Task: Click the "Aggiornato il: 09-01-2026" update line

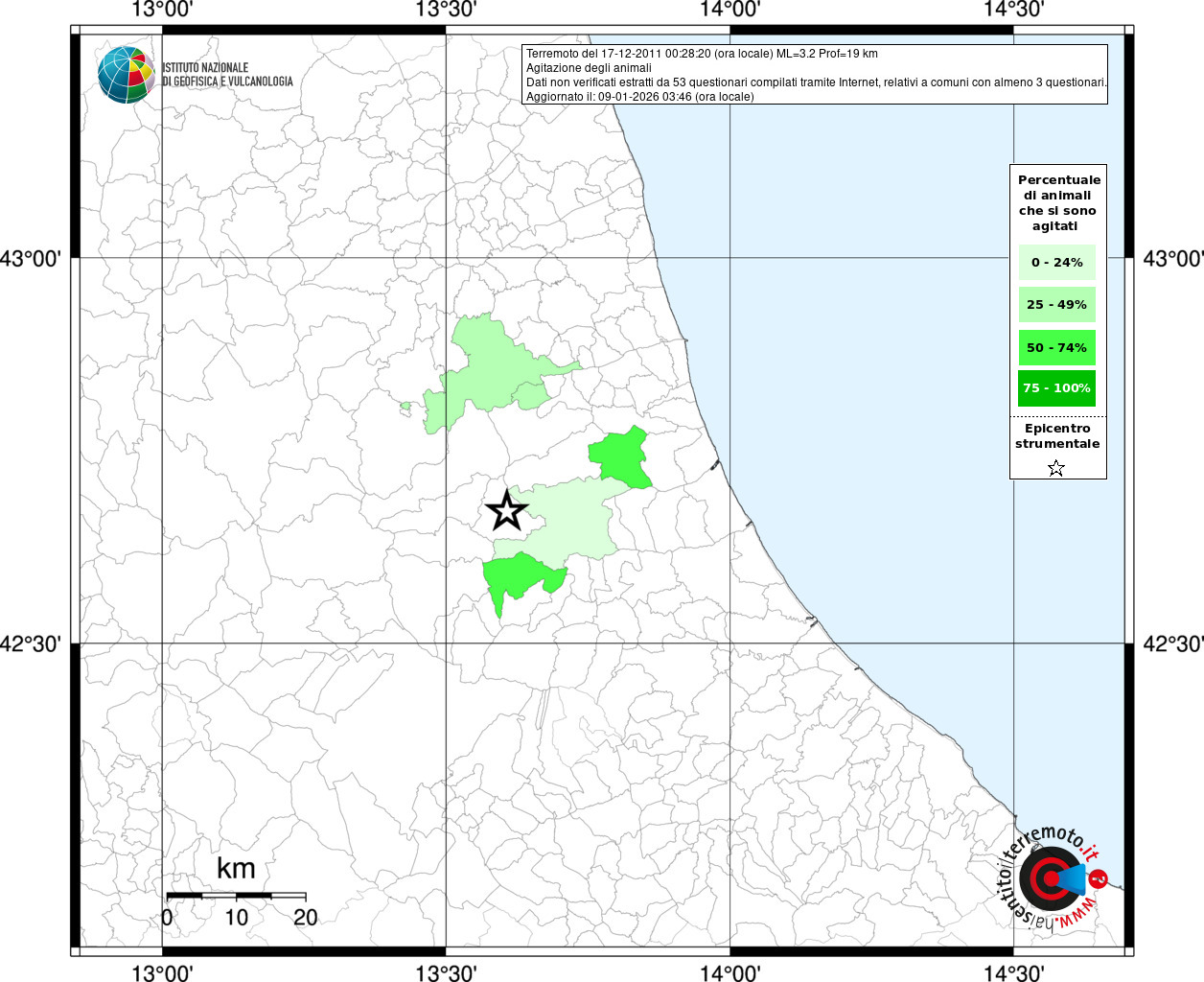Action: tap(639, 97)
